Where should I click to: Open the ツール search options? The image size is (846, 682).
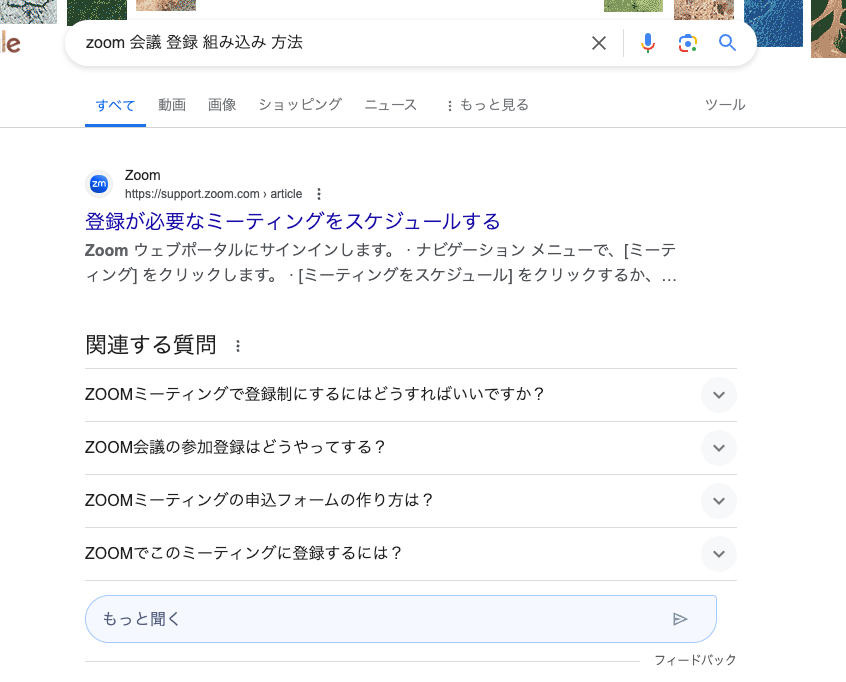tap(725, 105)
